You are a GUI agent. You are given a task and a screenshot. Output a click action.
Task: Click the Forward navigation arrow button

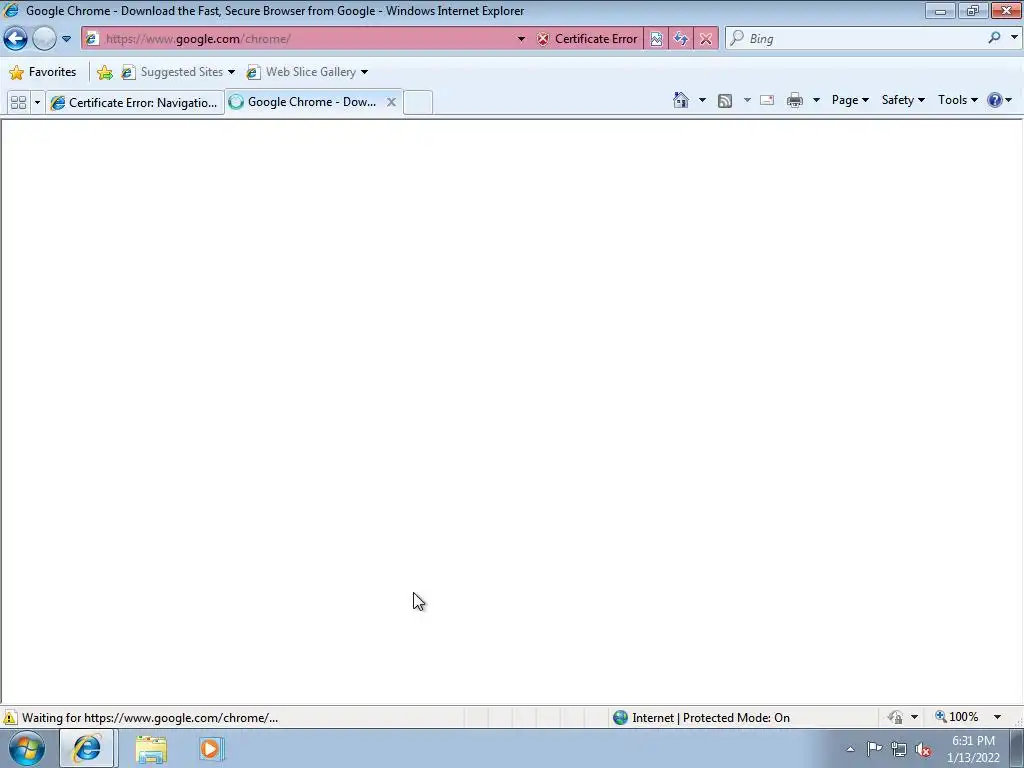(x=44, y=39)
